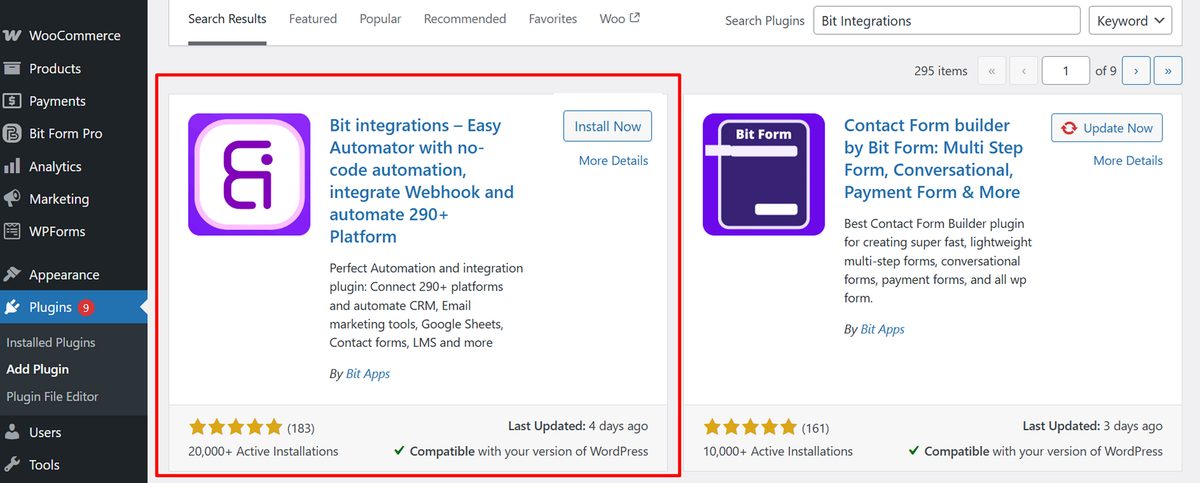This screenshot has height=483, width=1200.
Task: Open Add Plugin submenu item
Action: 38,369
